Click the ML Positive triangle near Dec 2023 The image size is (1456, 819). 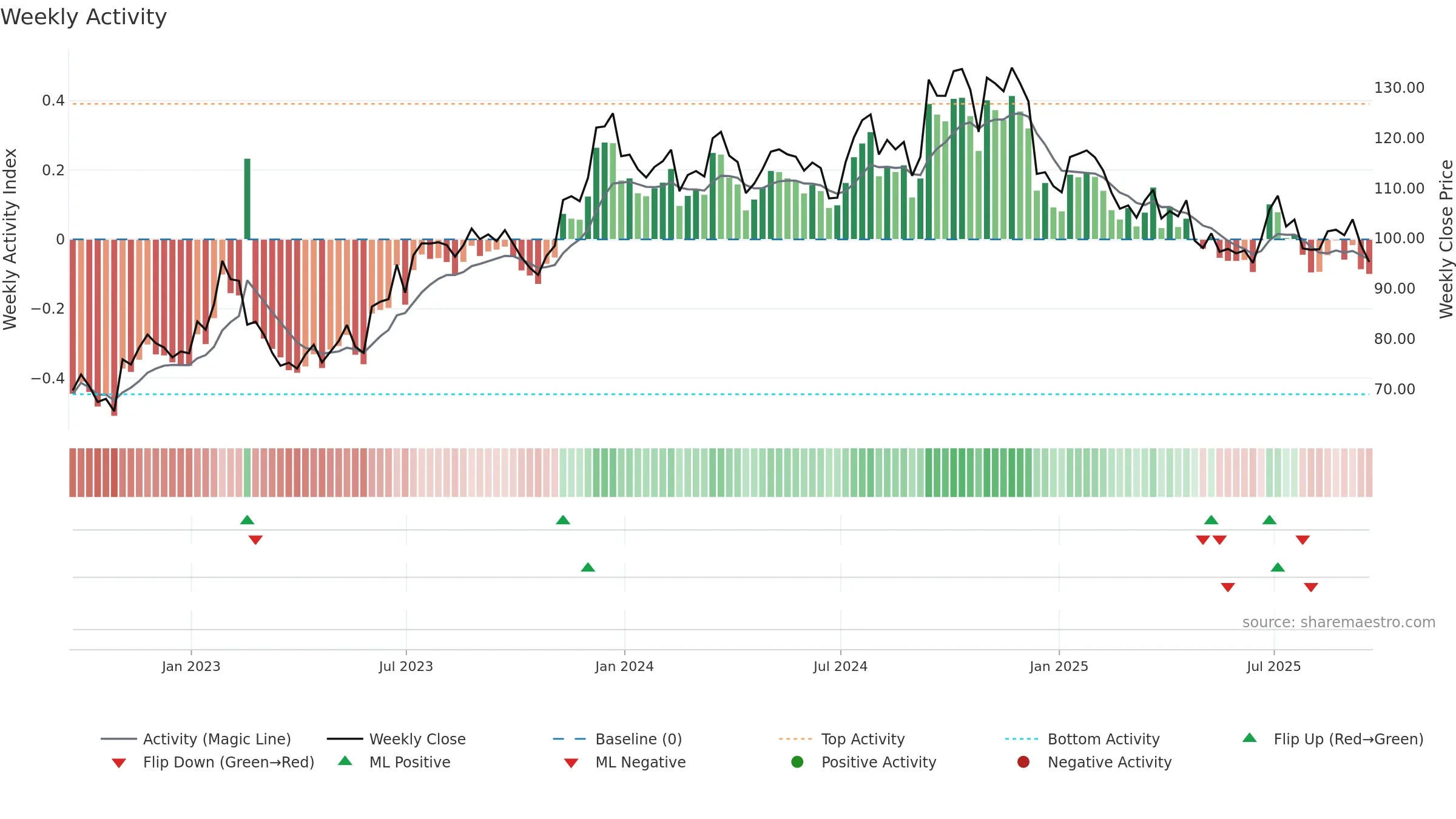[588, 567]
